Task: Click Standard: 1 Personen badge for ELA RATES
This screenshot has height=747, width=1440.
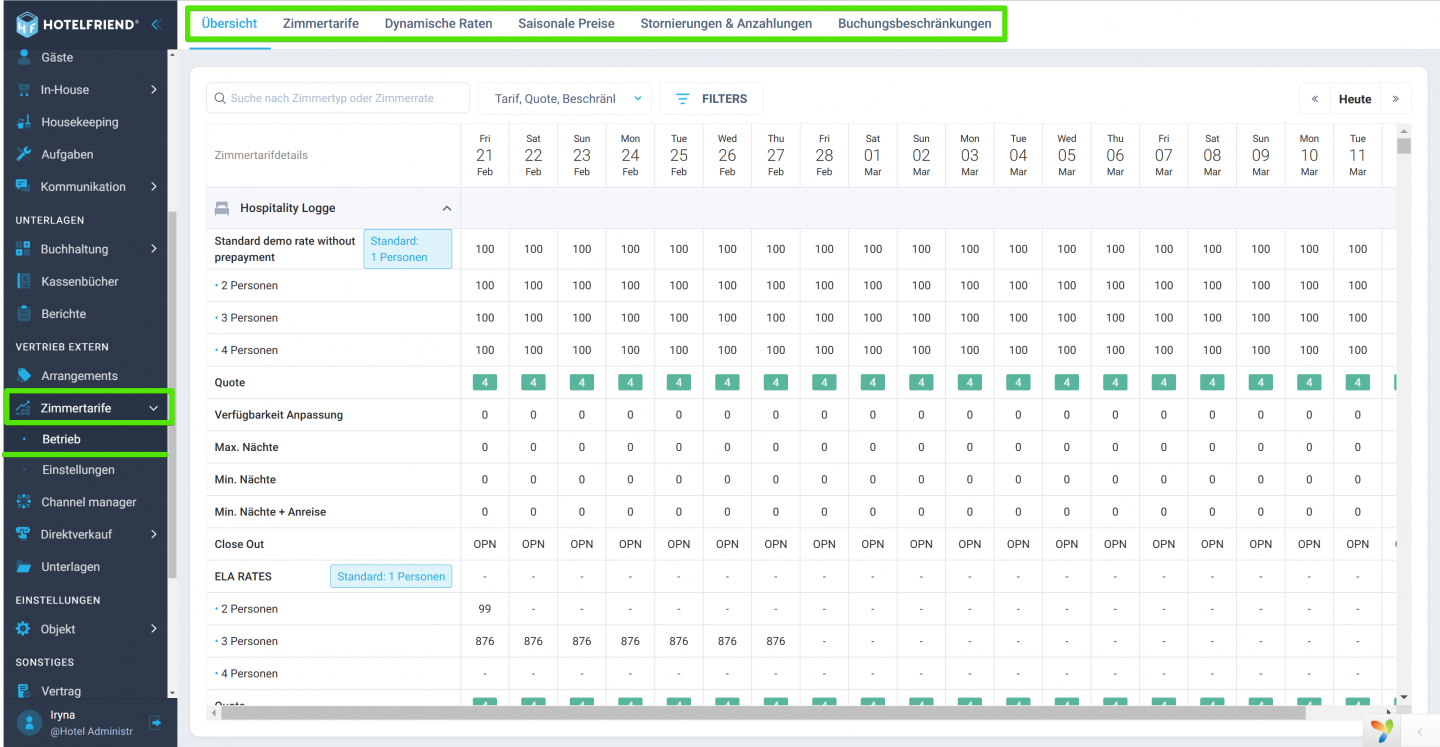Action: point(391,576)
